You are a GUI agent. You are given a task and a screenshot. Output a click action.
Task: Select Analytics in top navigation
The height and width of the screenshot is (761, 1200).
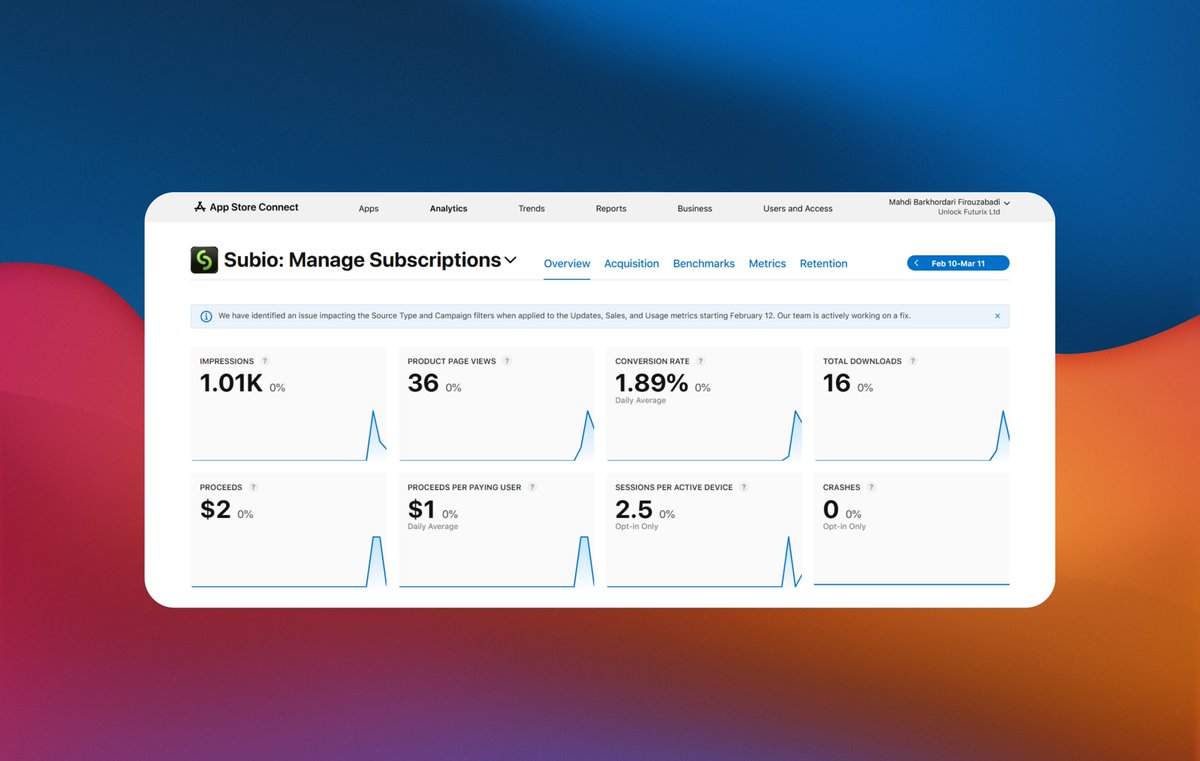point(448,209)
